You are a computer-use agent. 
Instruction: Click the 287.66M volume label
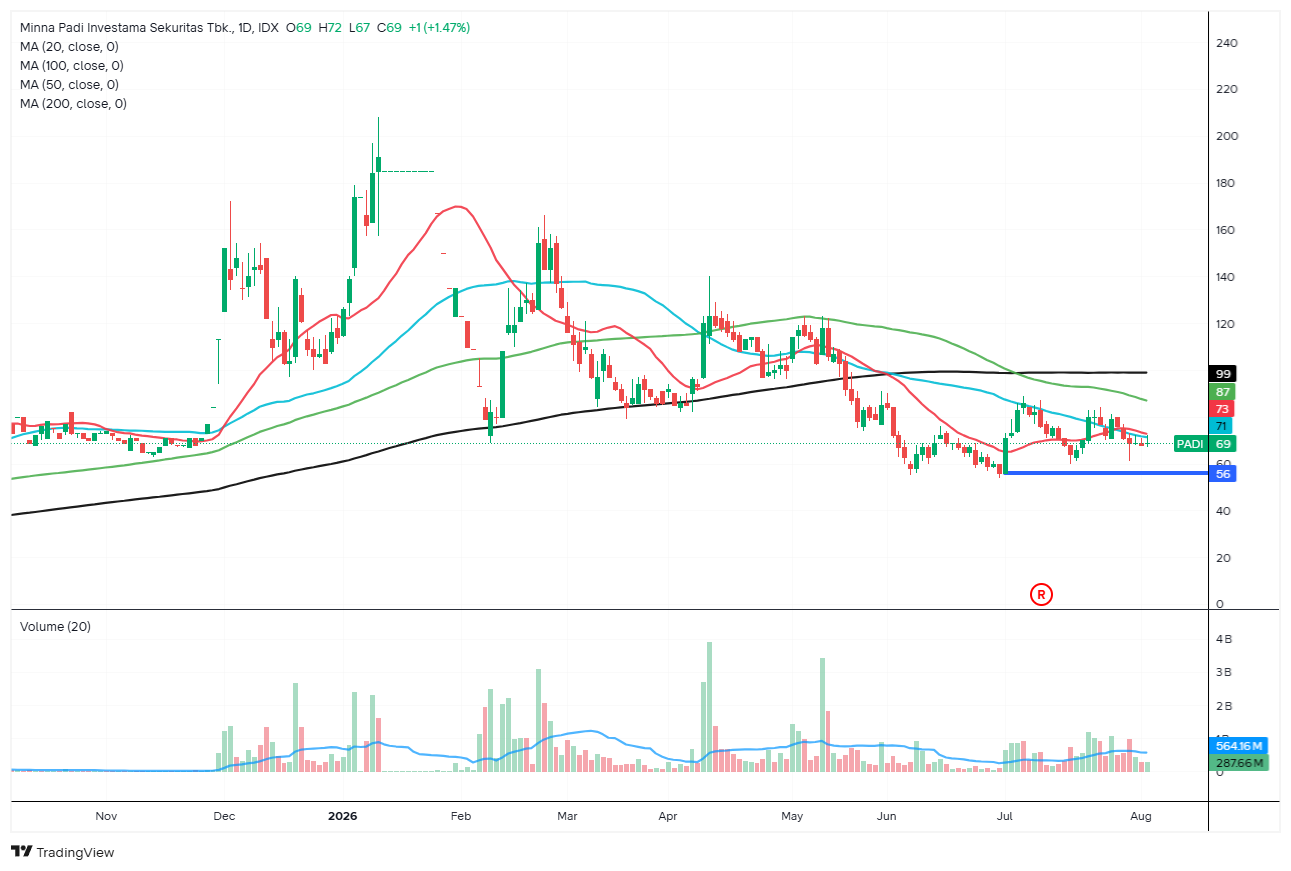1240,764
